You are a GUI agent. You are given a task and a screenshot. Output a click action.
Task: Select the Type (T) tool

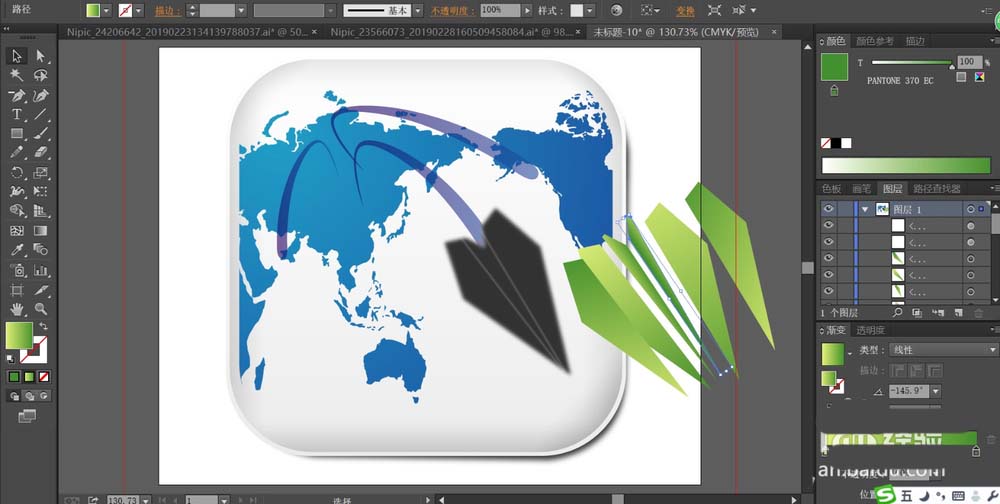tap(17, 115)
